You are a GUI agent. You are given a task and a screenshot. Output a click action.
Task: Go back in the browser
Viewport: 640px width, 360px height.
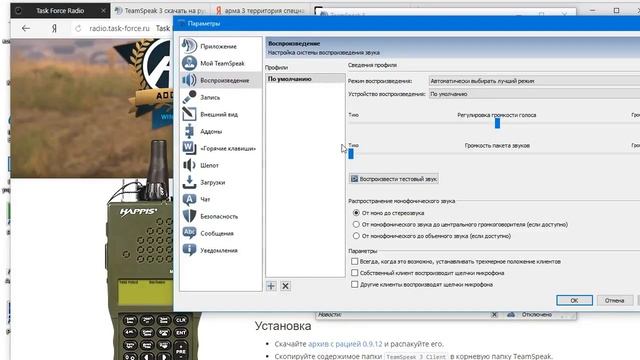pos(26,28)
